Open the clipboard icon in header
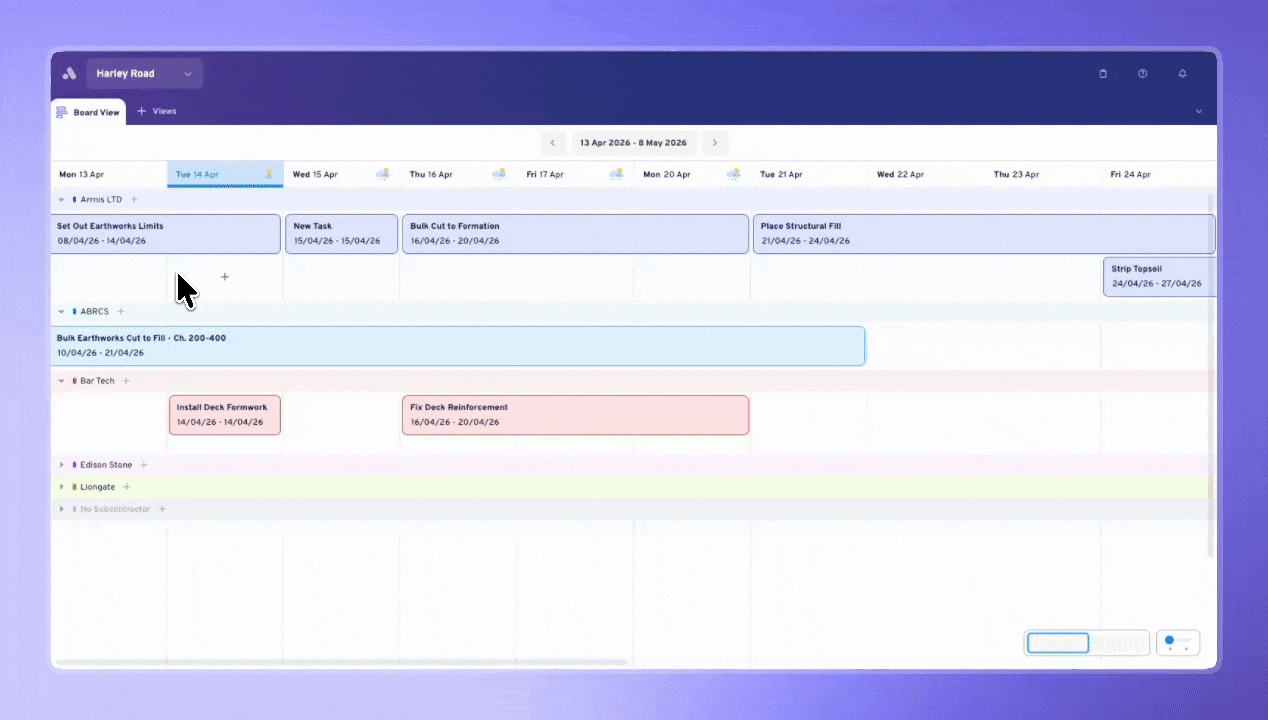Screen dimensions: 1268x720 1103,74
